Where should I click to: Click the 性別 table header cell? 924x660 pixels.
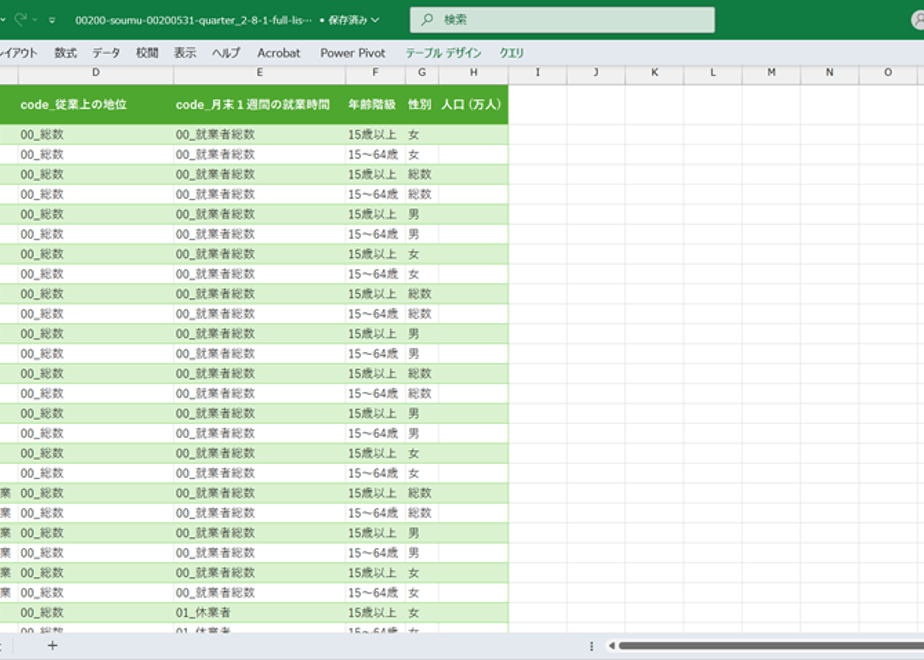pos(422,105)
